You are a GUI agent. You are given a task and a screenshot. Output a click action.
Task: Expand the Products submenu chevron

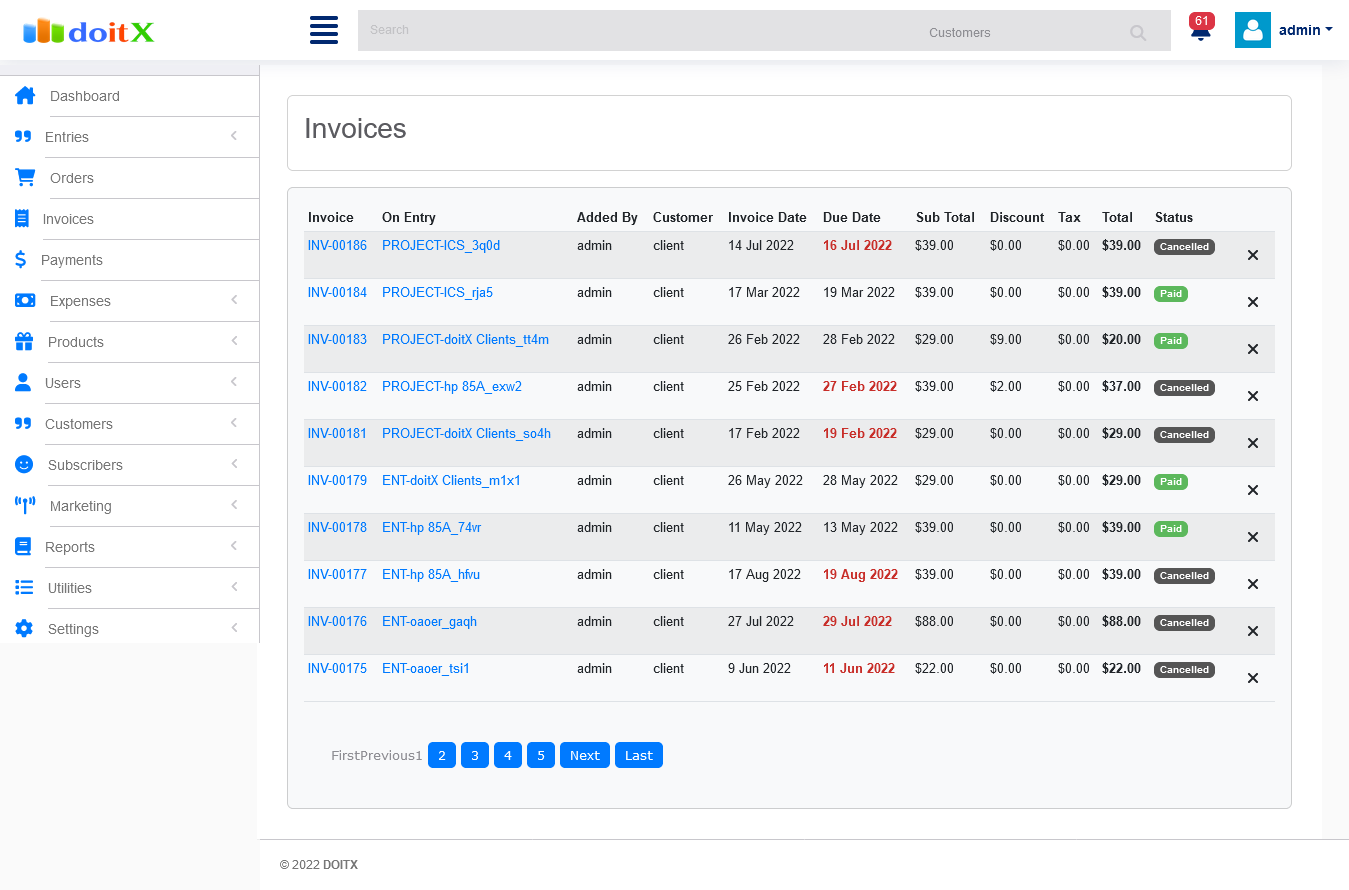[x=234, y=341]
